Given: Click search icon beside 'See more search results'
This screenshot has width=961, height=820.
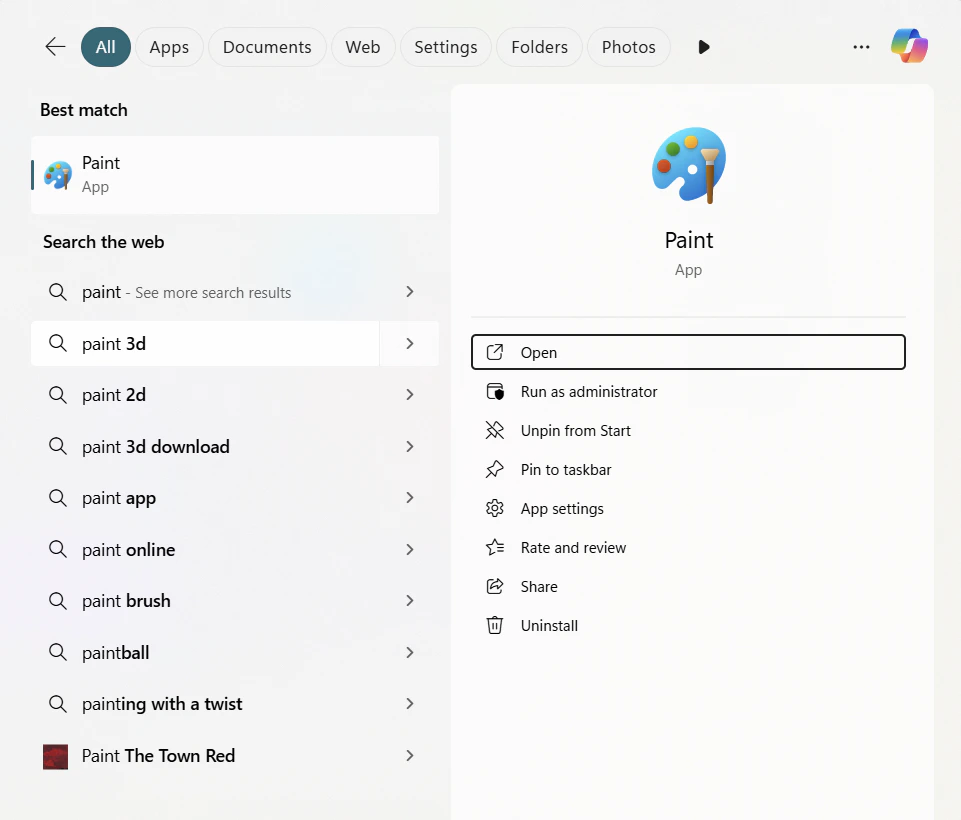Looking at the screenshot, I should [x=58, y=292].
